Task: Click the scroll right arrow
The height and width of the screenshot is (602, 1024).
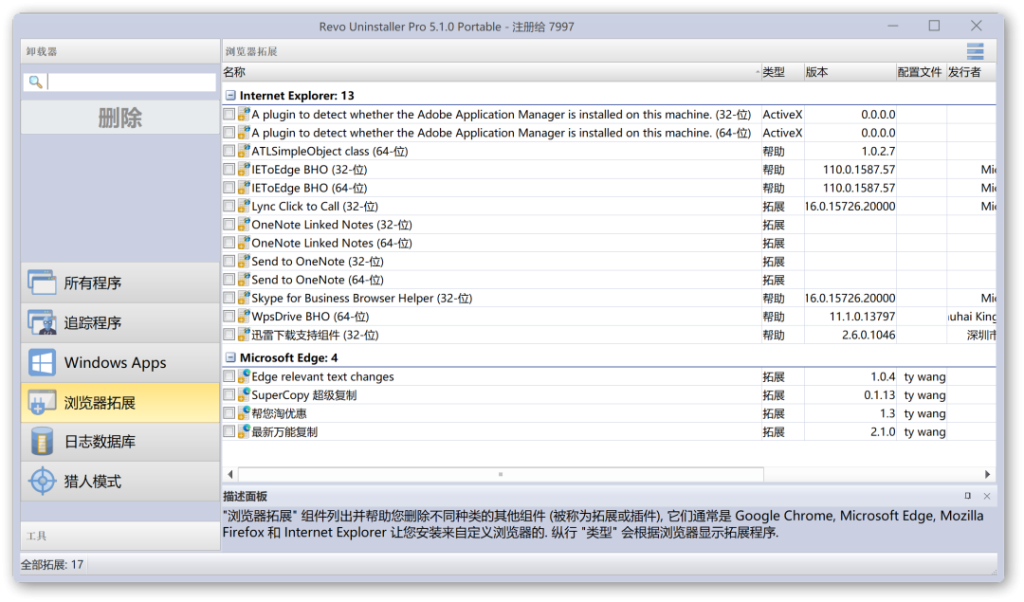Action: coord(987,474)
